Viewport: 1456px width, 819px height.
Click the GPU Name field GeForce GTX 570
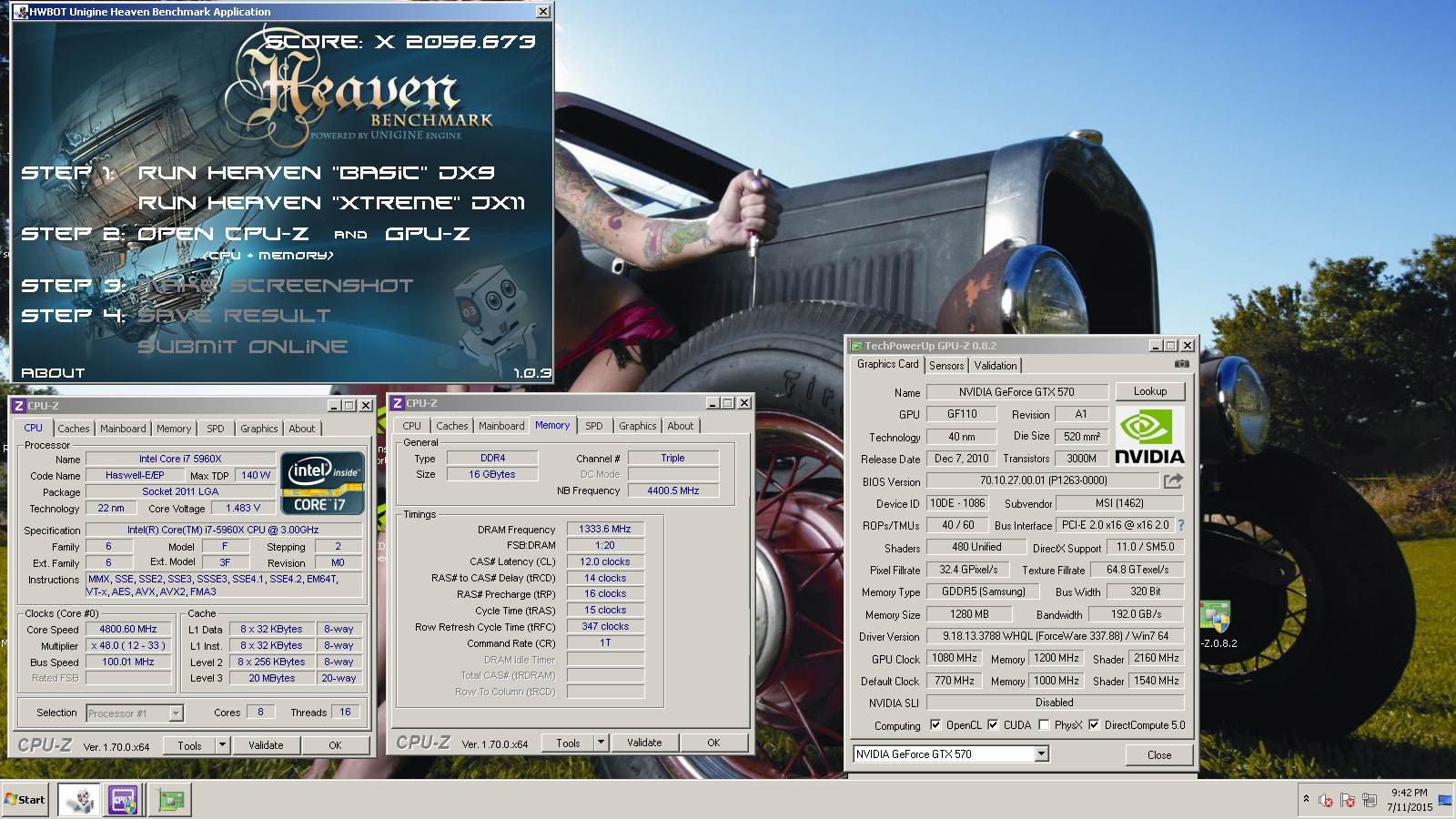tap(1016, 392)
